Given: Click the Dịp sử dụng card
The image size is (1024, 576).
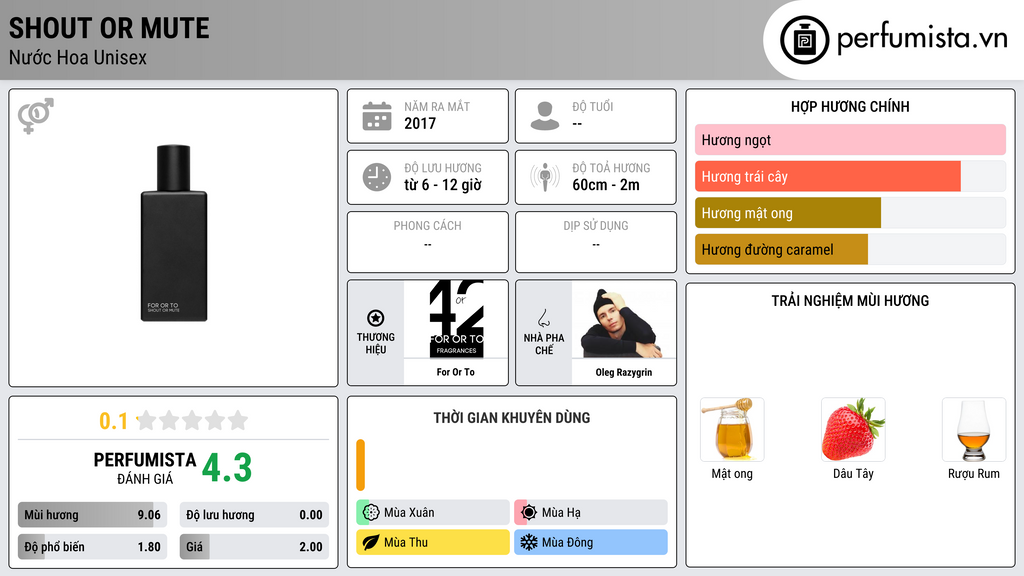Looking at the screenshot, I should pyautogui.click(x=596, y=242).
